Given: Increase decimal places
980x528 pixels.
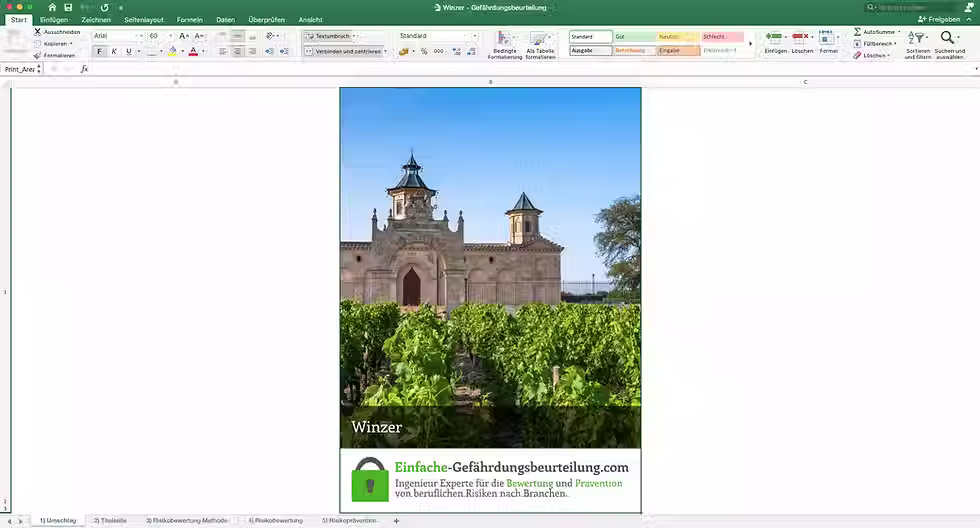Looking at the screenshot, I should (456, 51).
